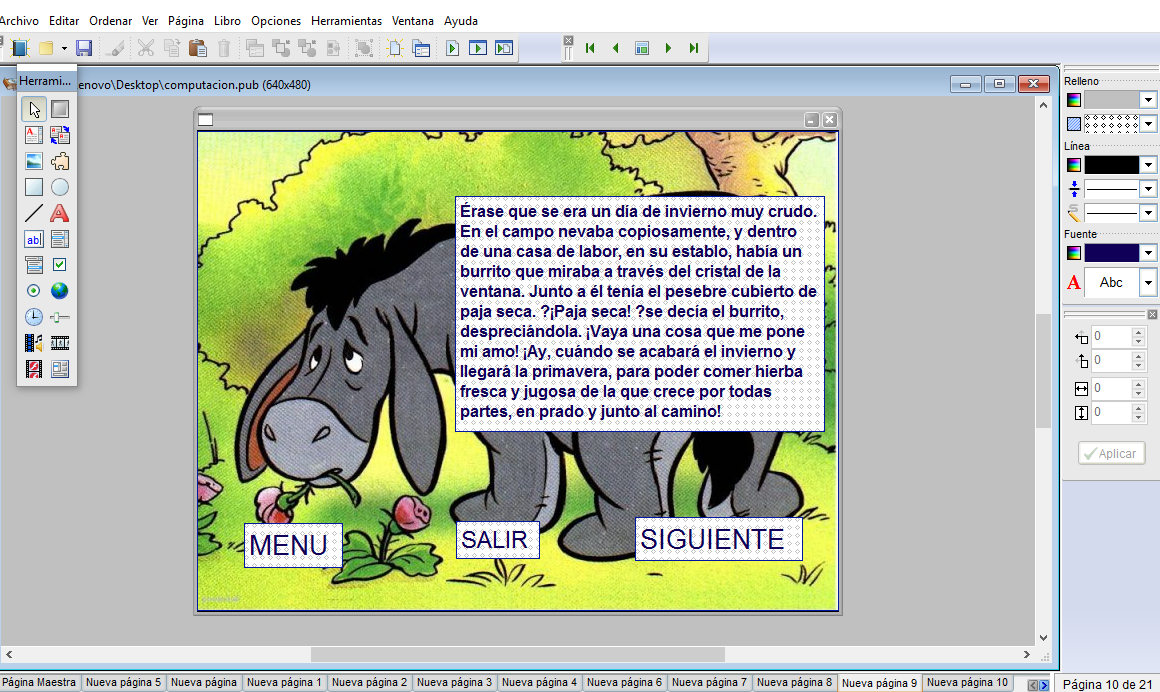Click the paste clipboard icon

pos(198,48)
